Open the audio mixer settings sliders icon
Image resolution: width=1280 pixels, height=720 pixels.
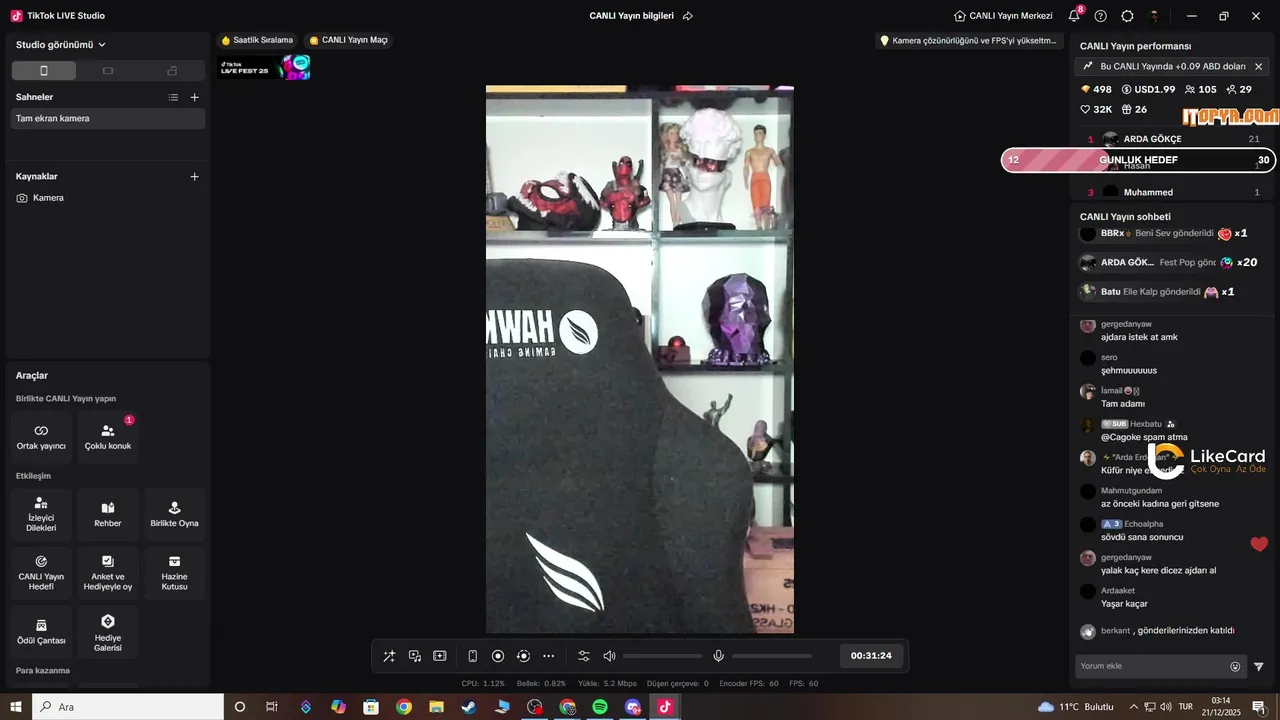click(584, 656)
